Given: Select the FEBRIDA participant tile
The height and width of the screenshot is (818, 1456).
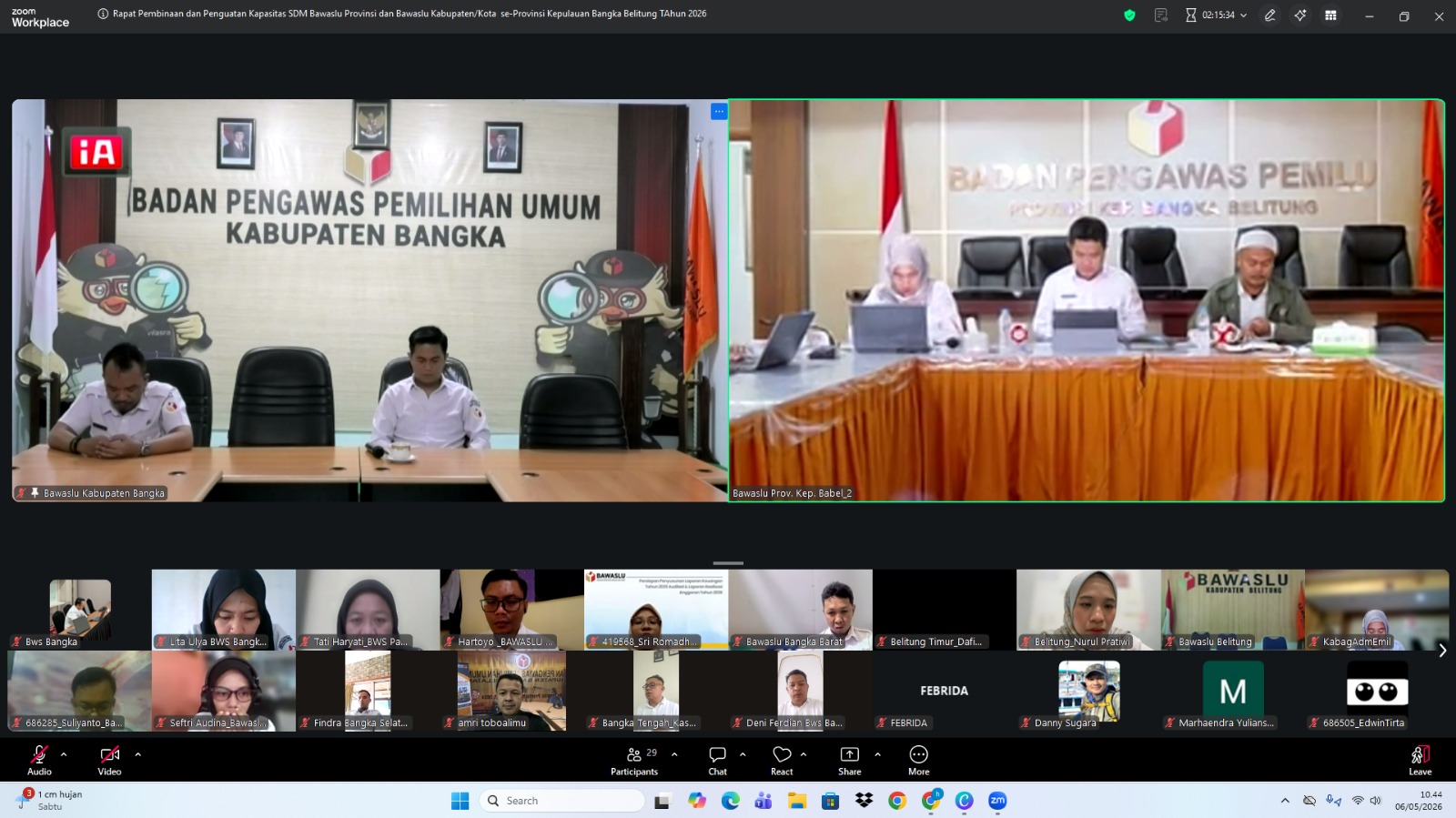Looking at the screenshot, I should (x=945, y=691).
